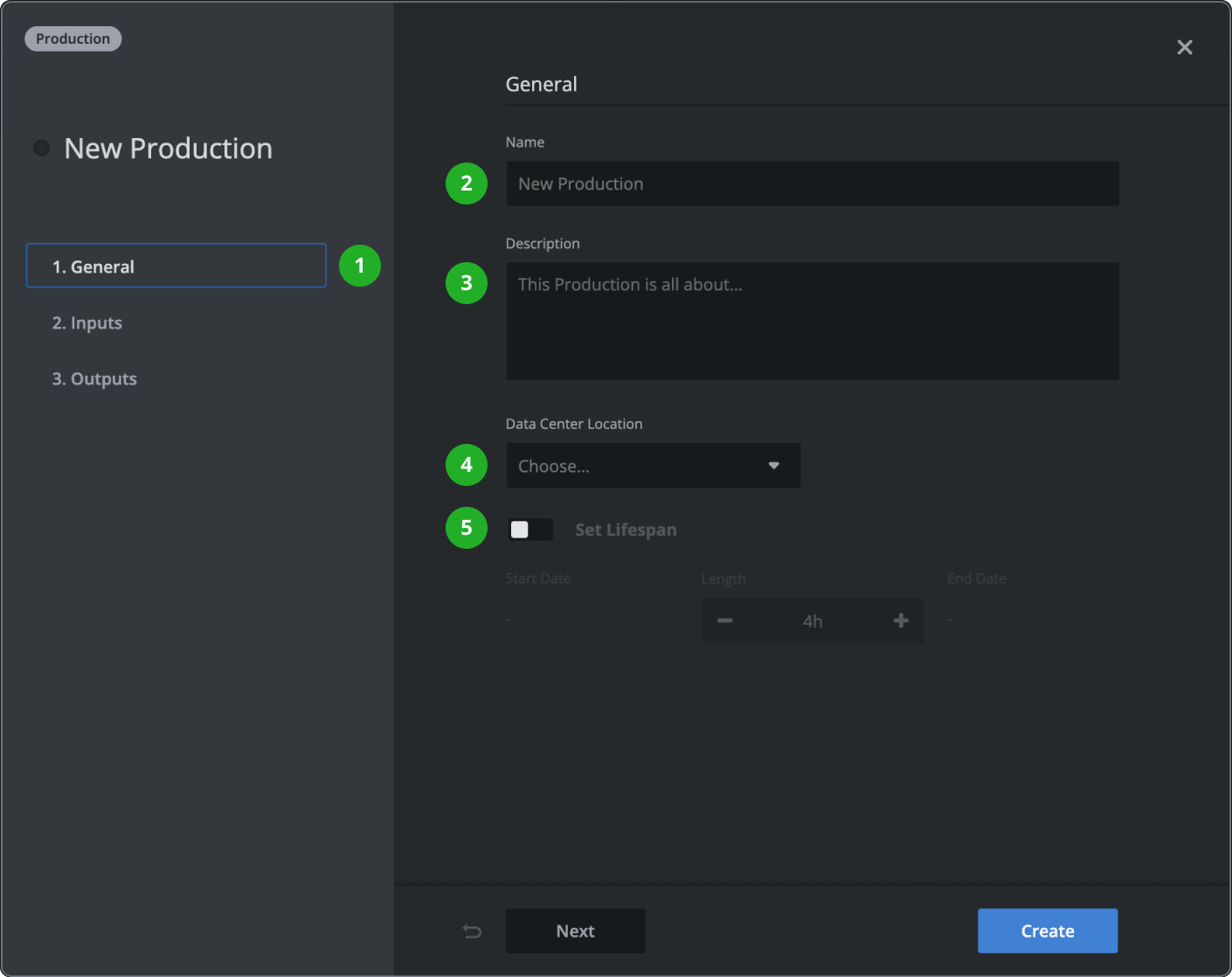Click the Production badge label
The width and height of the screenshot is (1232, 977).
click(73, 38)
